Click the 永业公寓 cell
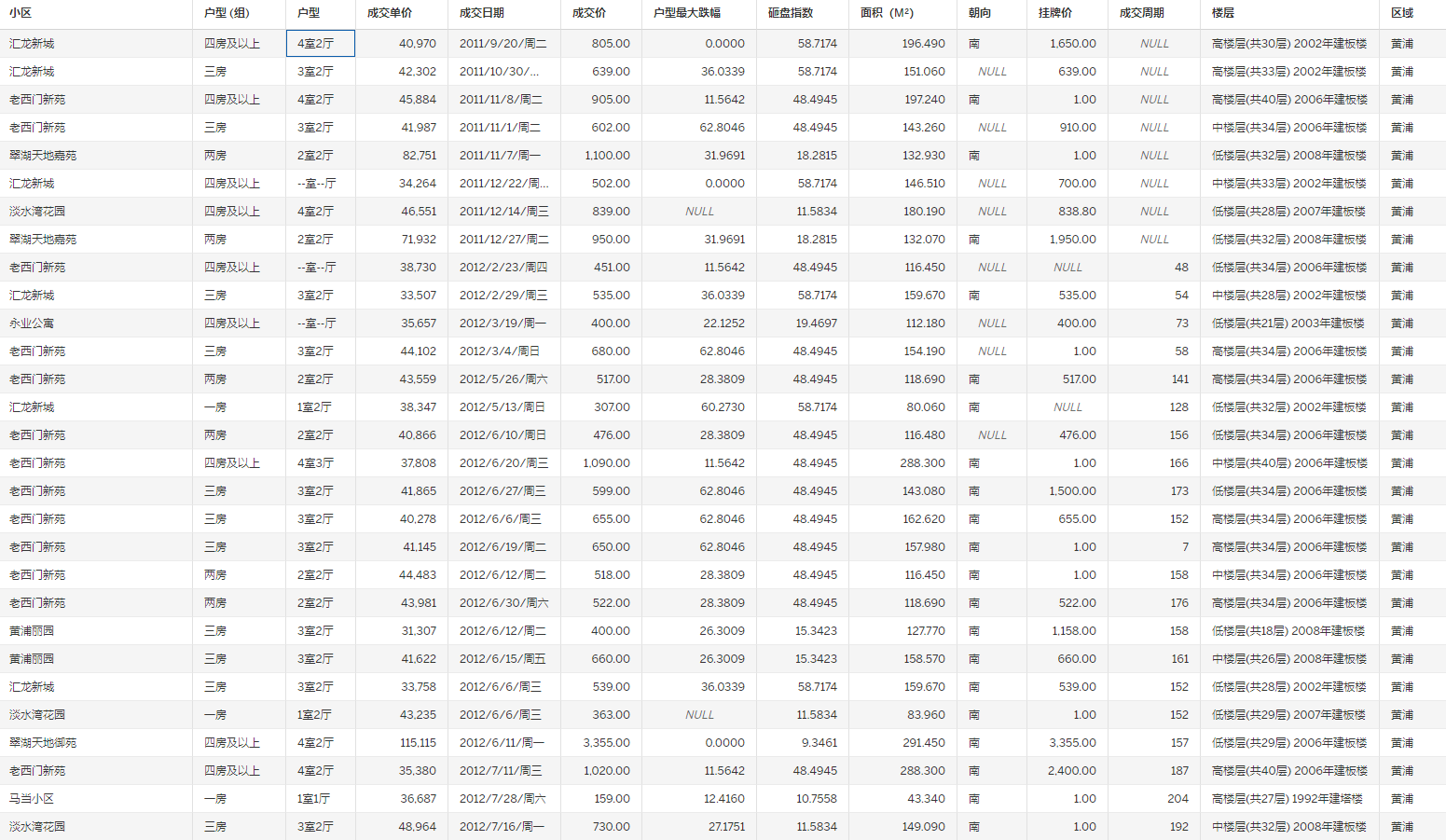The width and height of the screenshot is (1446, 840). 32,324
